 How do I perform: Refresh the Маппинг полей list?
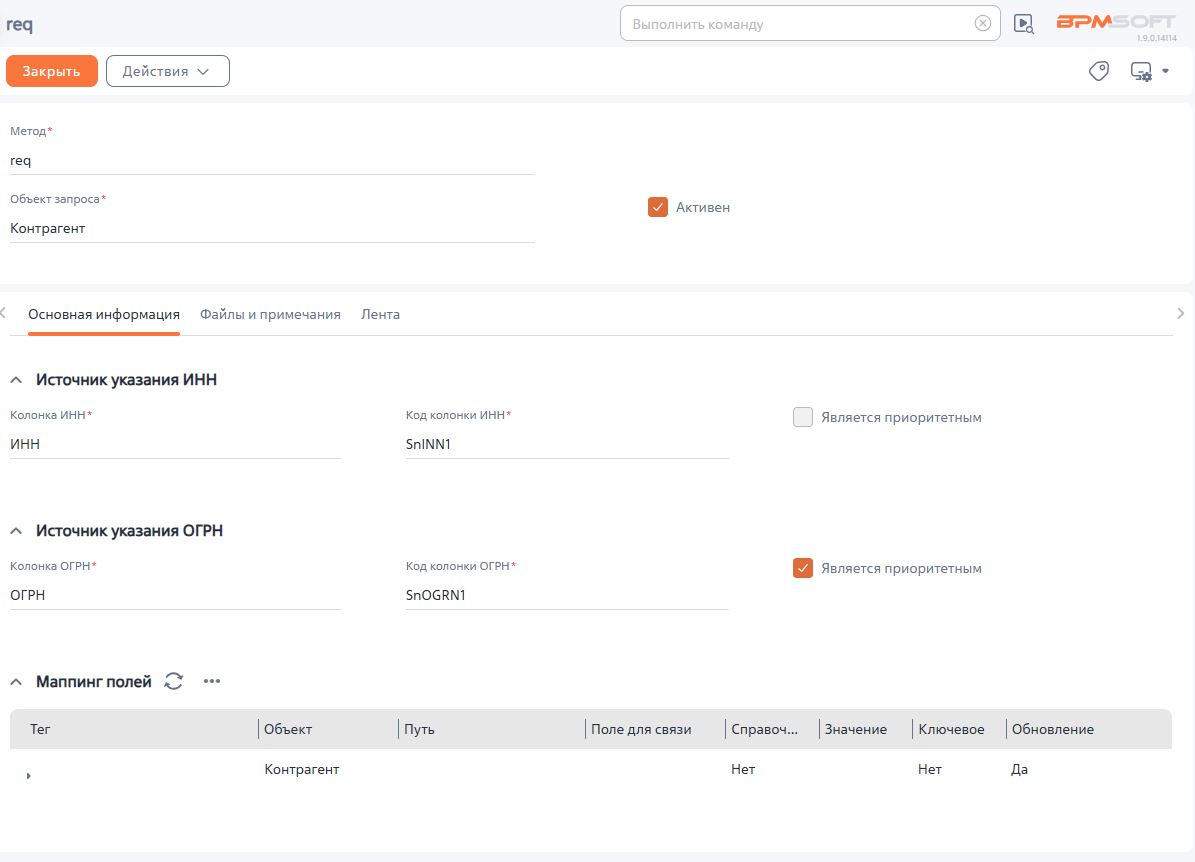174,681
